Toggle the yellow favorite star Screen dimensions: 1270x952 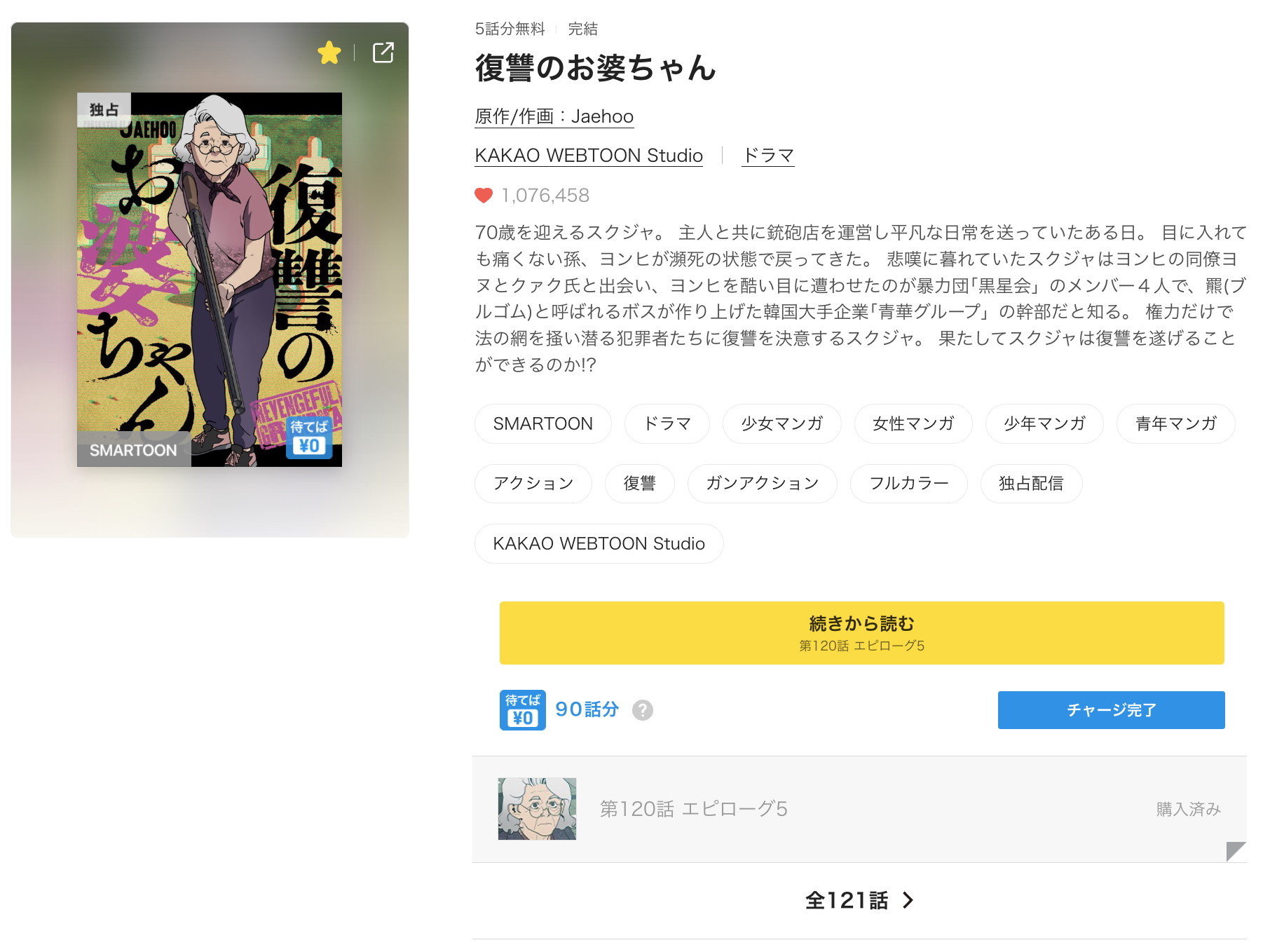tap(329, 53)
